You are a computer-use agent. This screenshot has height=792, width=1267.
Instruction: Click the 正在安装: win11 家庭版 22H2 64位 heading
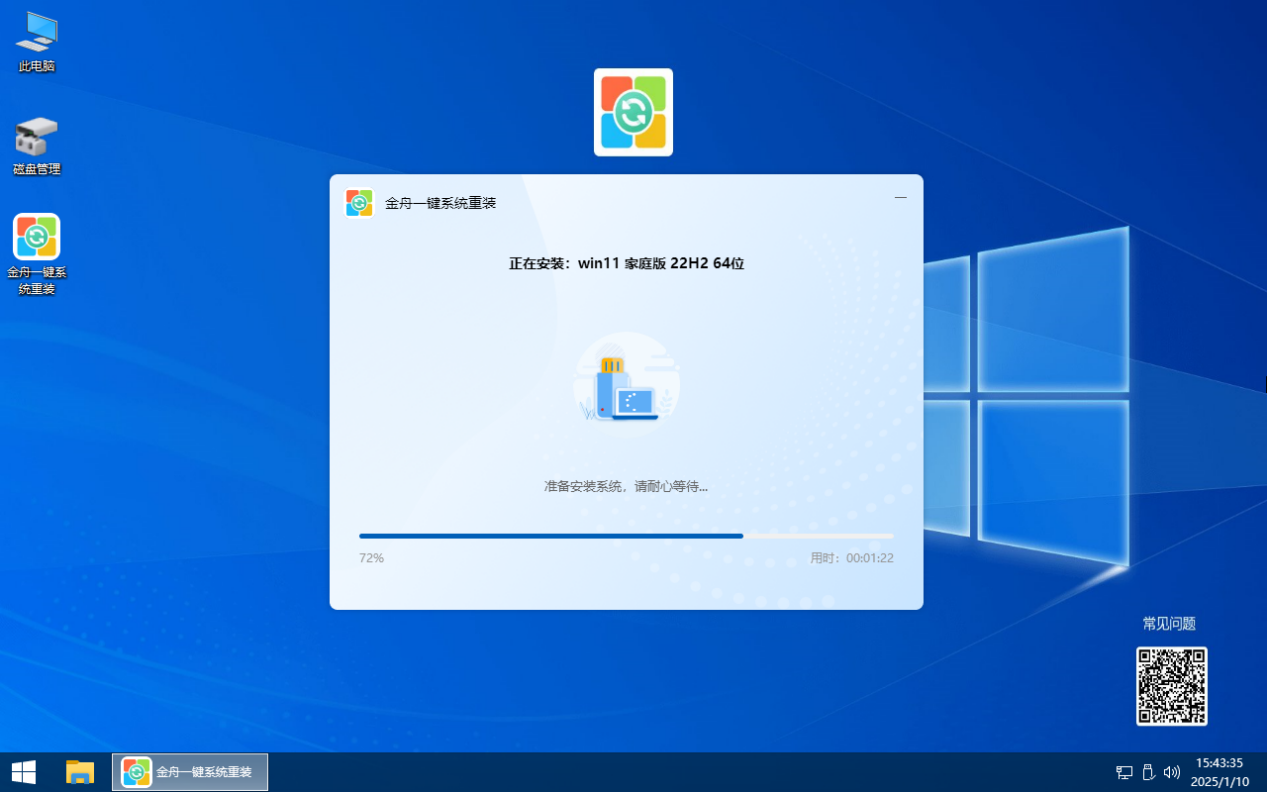pos(626,264)
